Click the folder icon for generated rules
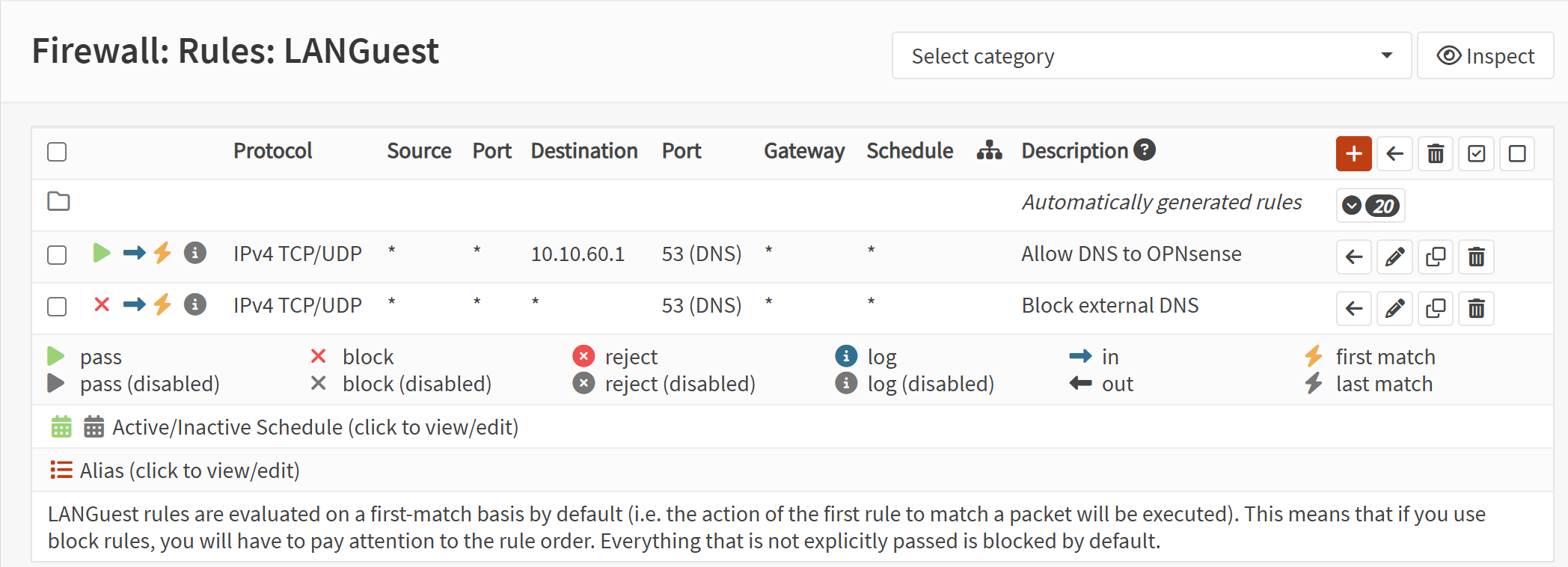Image resolution: width=1568 pixels, height=567 pixels. 58,201
